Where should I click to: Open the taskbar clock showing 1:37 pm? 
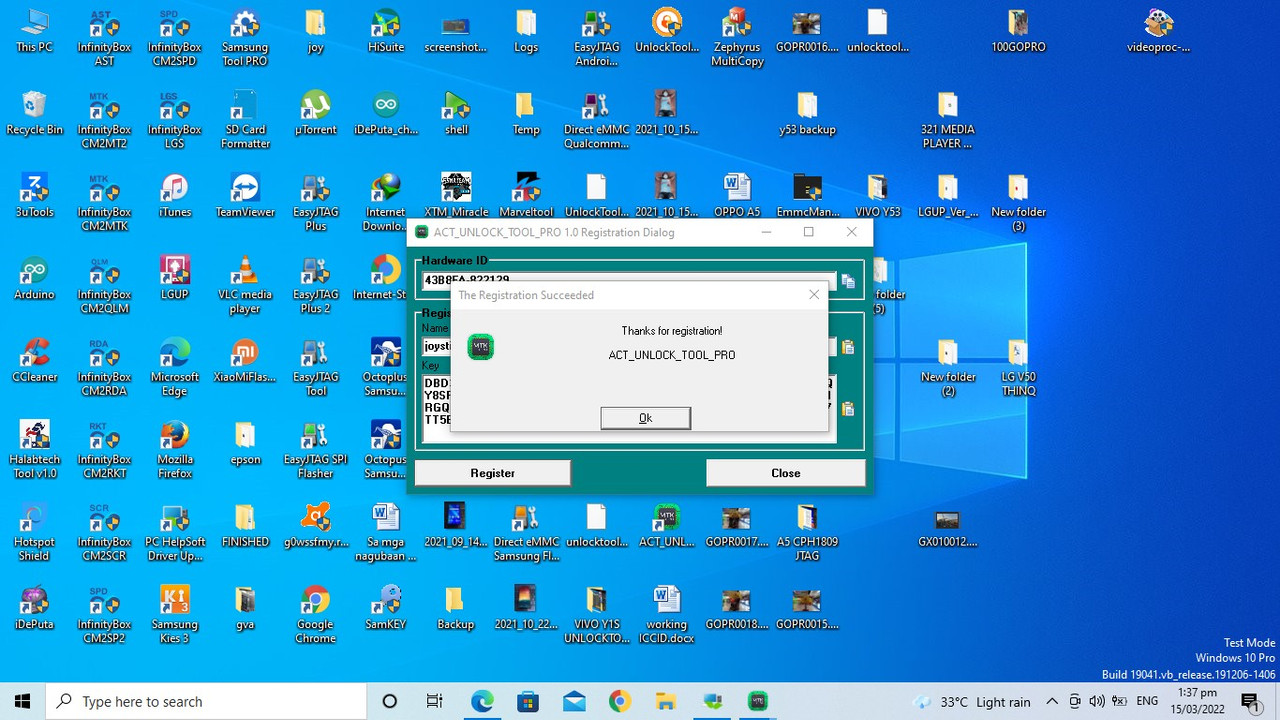(1197, 701)
